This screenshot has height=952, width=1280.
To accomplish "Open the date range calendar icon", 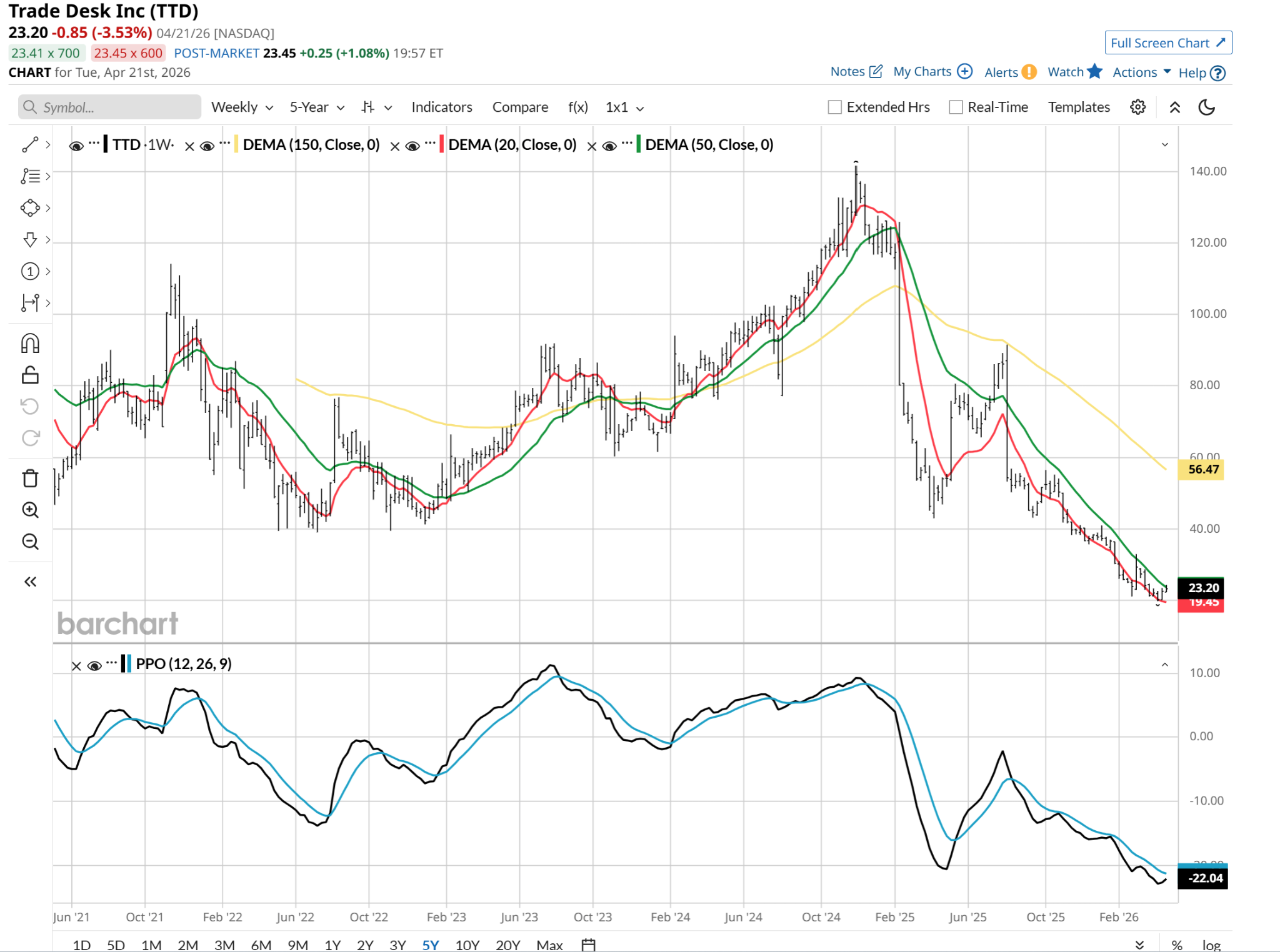I will 588,945.
